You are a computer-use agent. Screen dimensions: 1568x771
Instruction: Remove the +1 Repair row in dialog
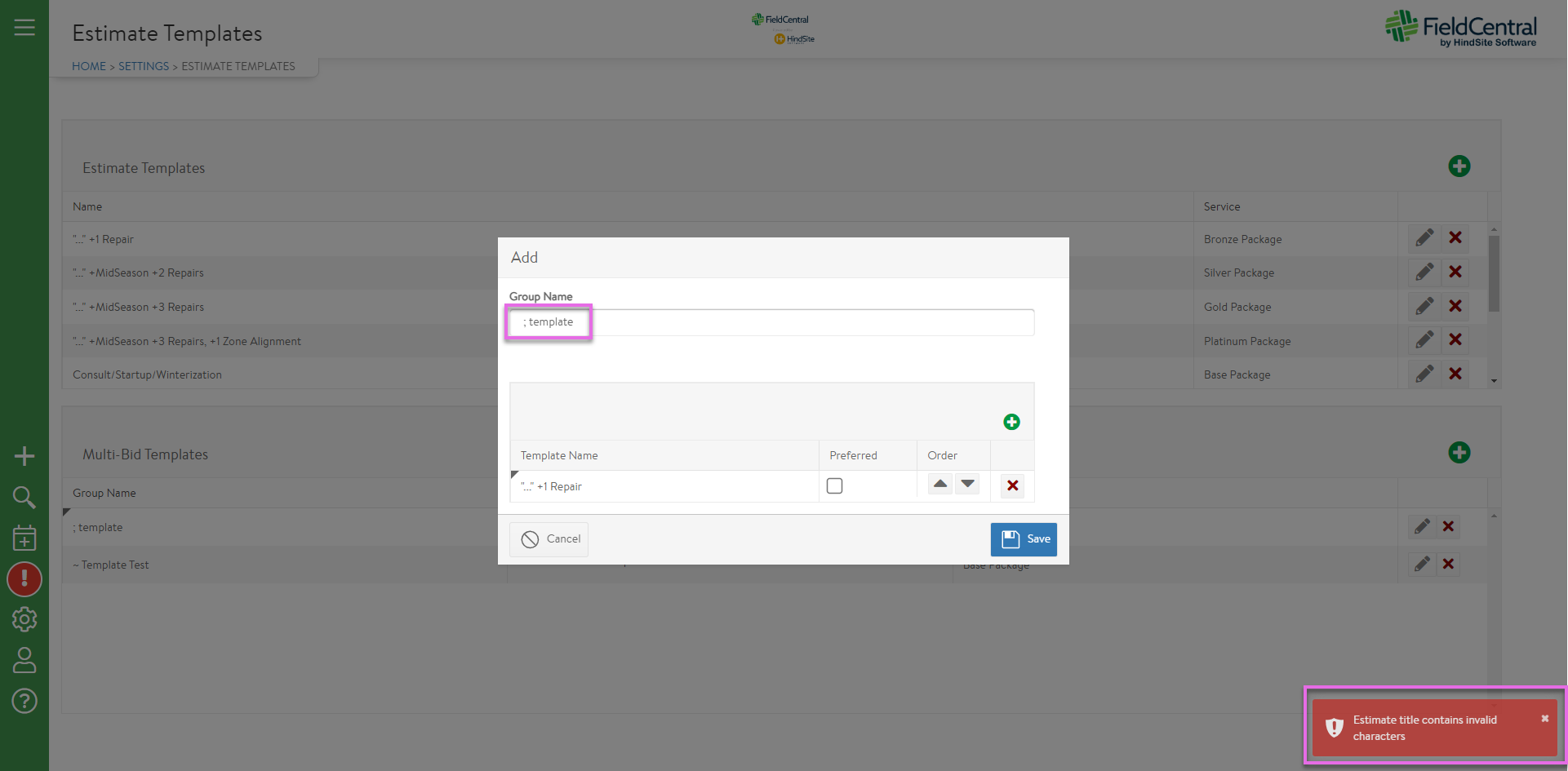pyautogui.click(x=1012, y=485)
